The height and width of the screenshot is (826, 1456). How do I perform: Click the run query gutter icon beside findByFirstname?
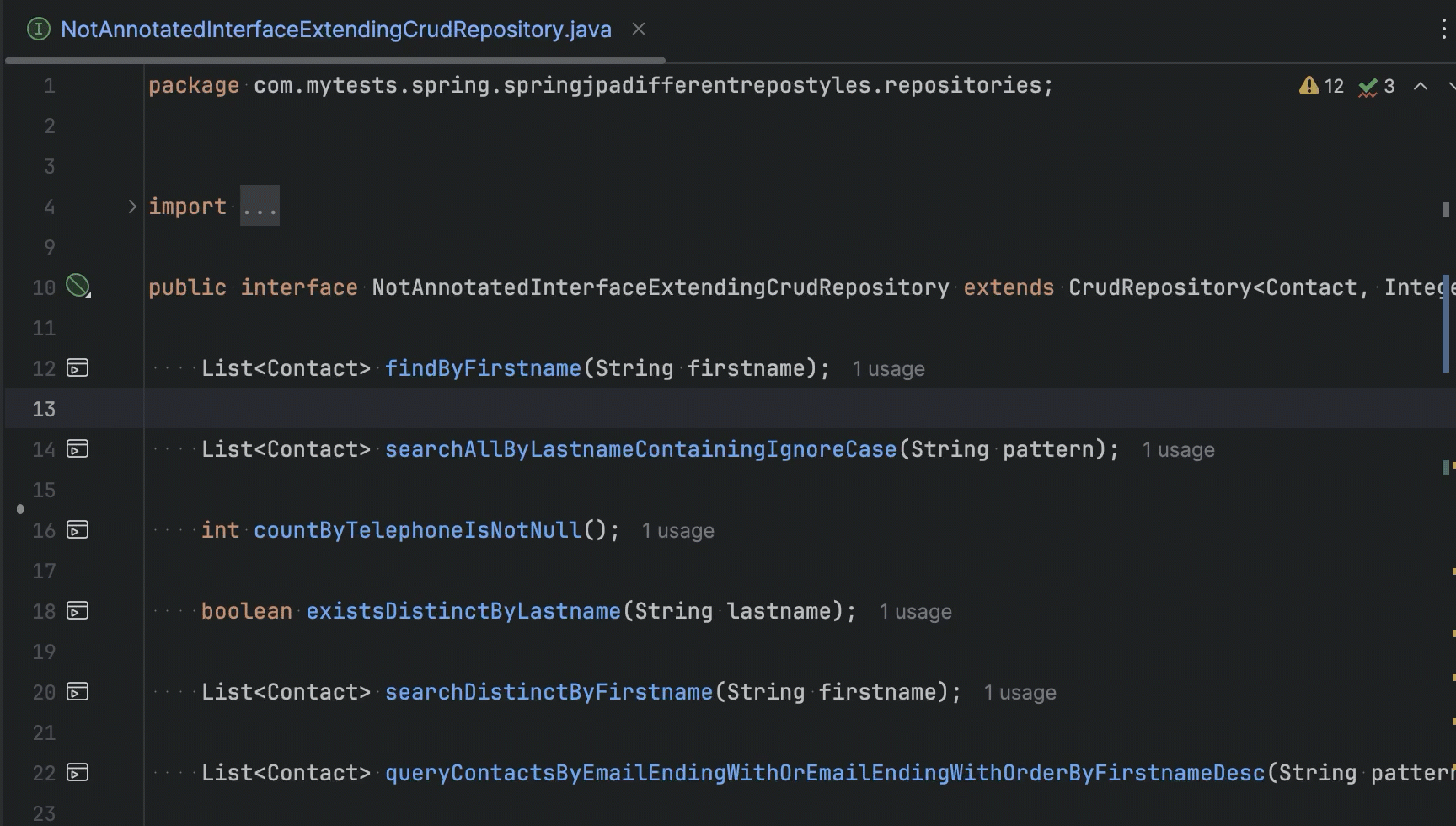point(77,368)
